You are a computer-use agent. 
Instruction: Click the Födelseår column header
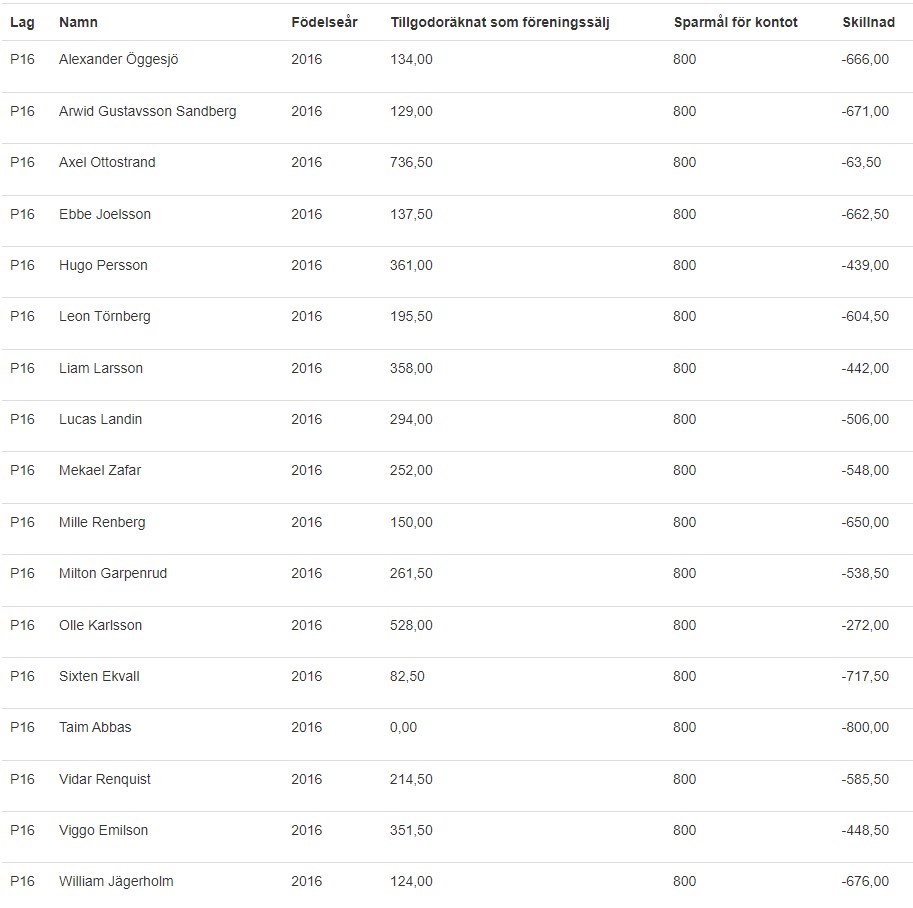(x=324, y=22)
